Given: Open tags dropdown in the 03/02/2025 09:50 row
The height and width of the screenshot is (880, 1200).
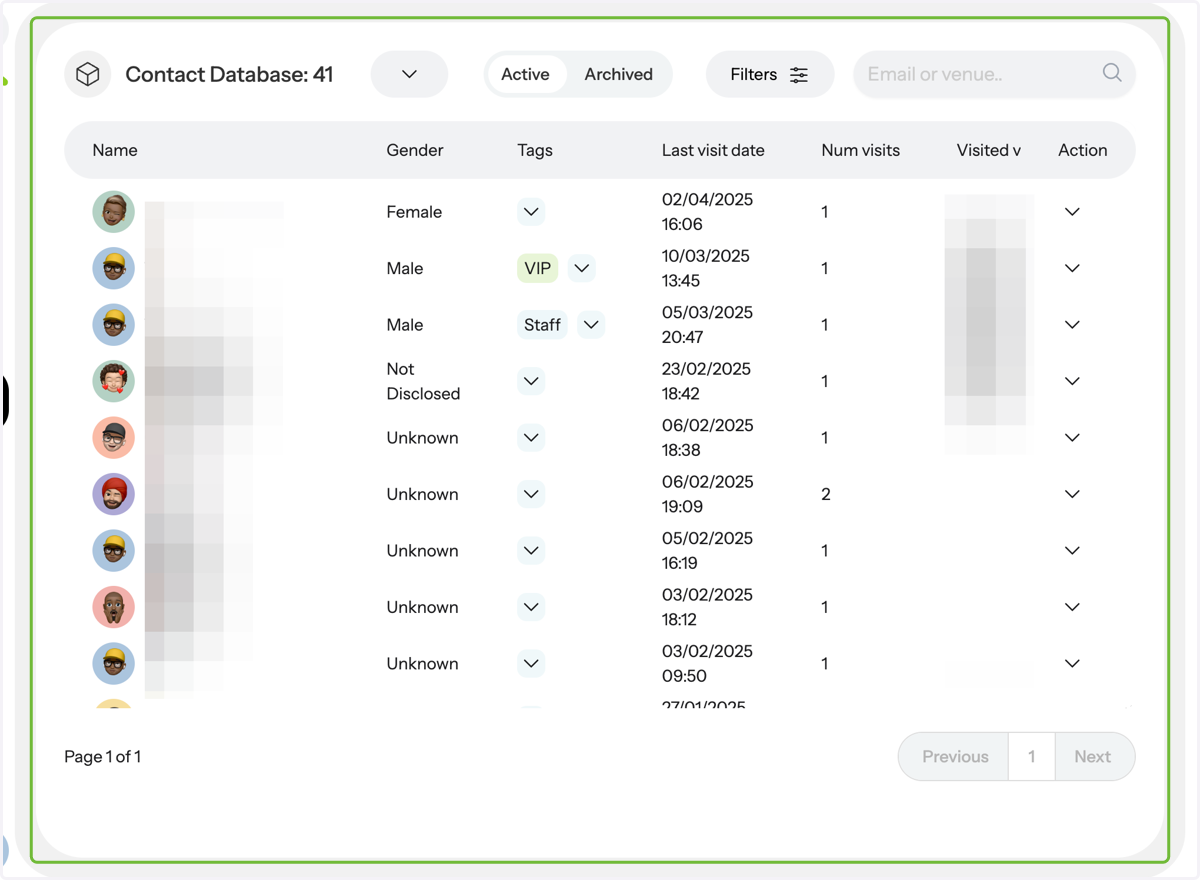Looking at the screenshot, I should tap(531, 664).
